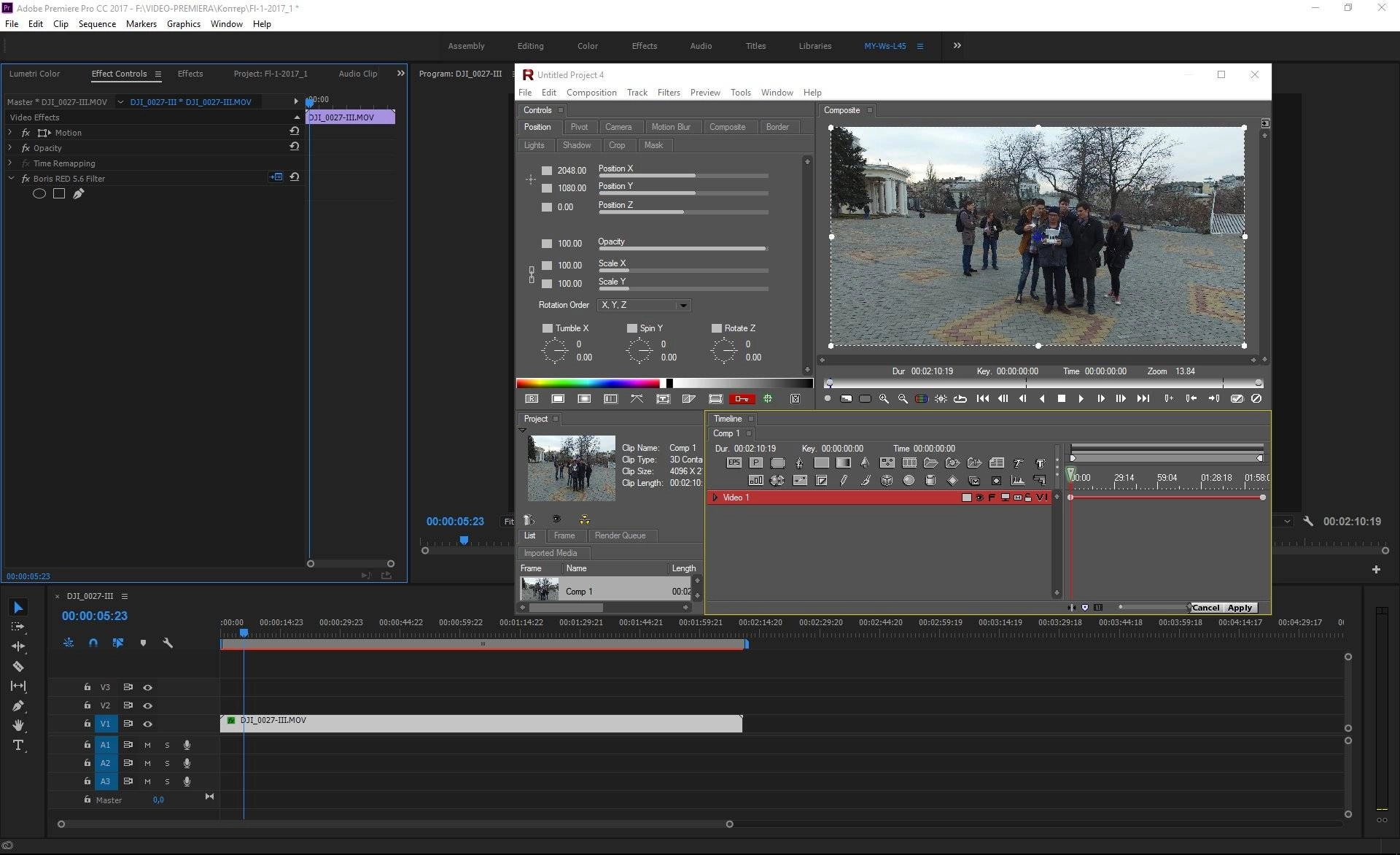Jump to first frame in Composite preview
Image resolution: width=1400 pixels, height=855 pixels.
pyautogui.click(x=983, y=399)
